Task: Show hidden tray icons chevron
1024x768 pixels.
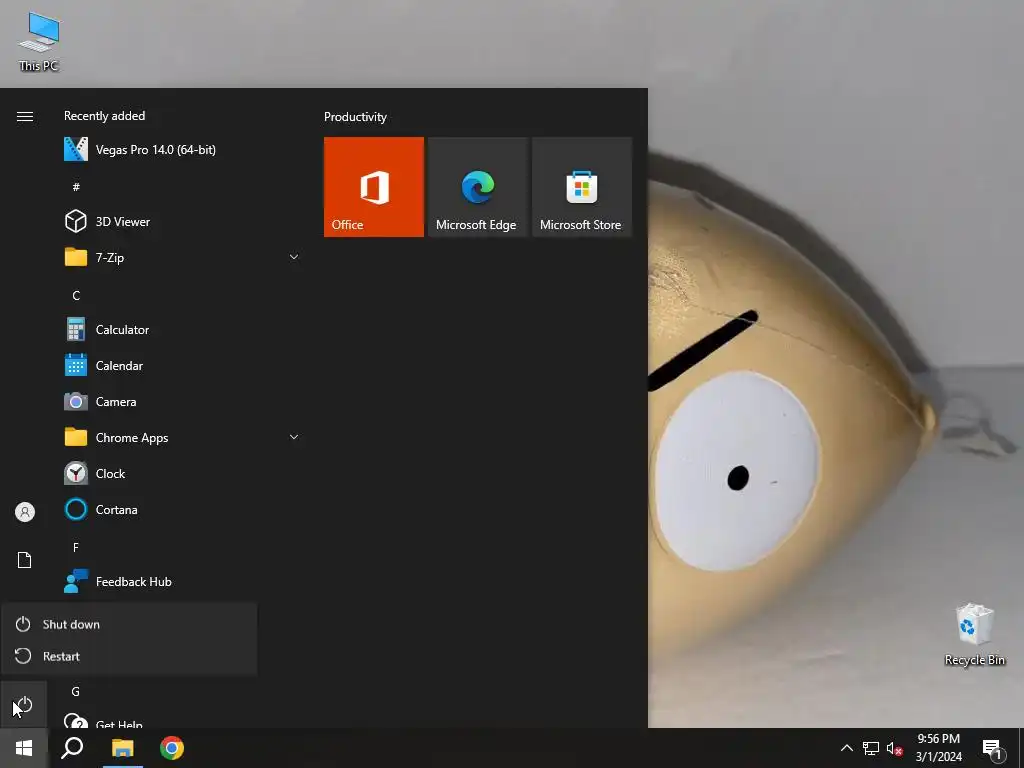Action: coord(846,748)
